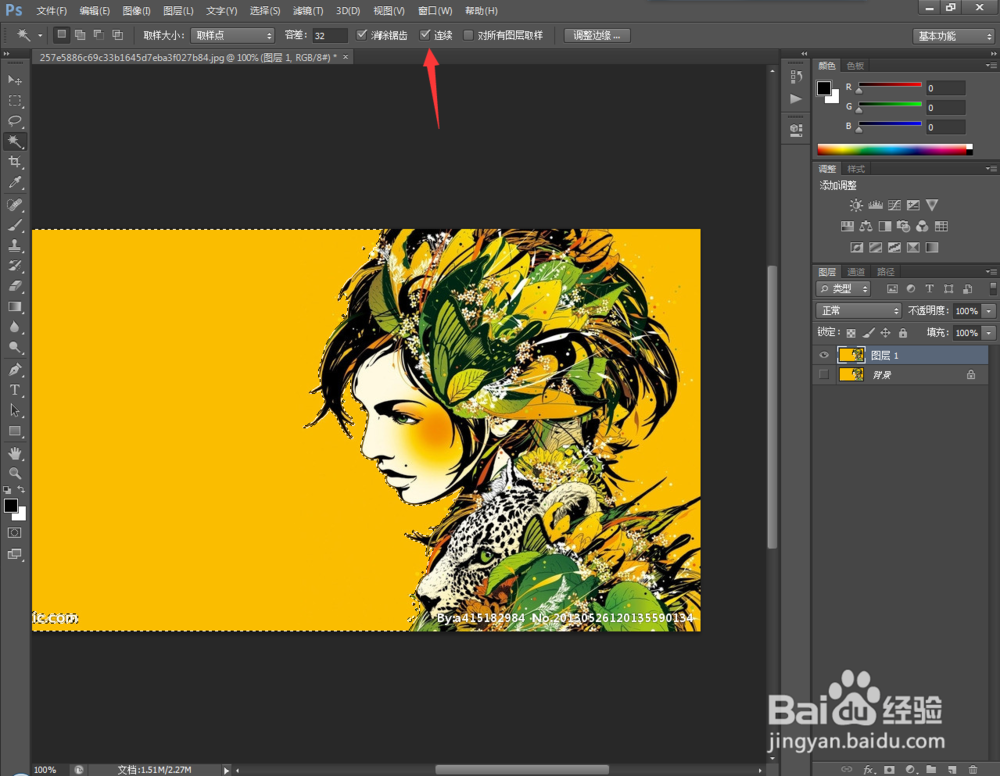Open the 取样大小 sample size dropdown

pyautogui.click(x=232, y=36)
